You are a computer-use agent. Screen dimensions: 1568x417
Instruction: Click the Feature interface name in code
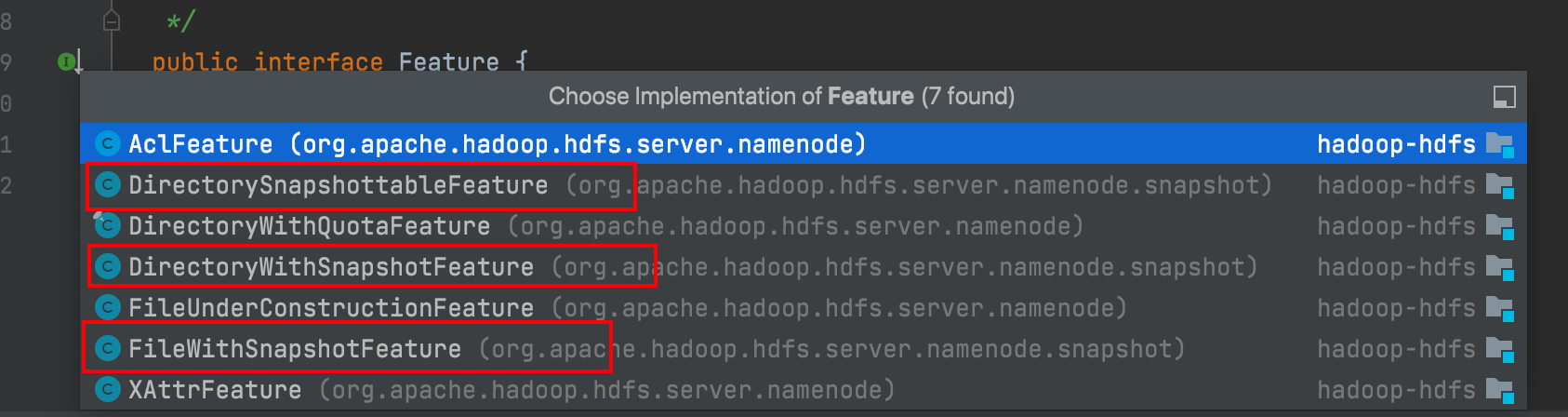point(448,62)
